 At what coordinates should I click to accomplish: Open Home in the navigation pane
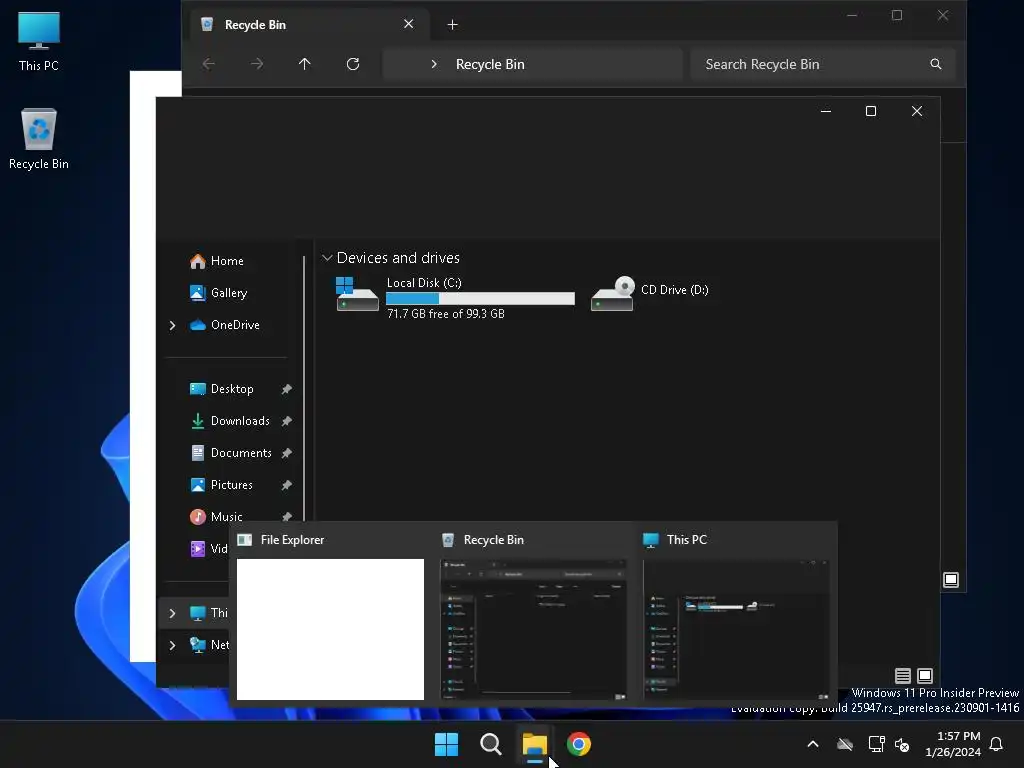pos(227,261)
